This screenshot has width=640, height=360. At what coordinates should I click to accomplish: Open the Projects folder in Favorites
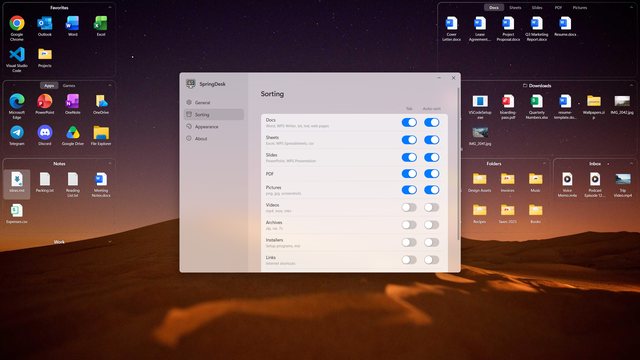45,58
